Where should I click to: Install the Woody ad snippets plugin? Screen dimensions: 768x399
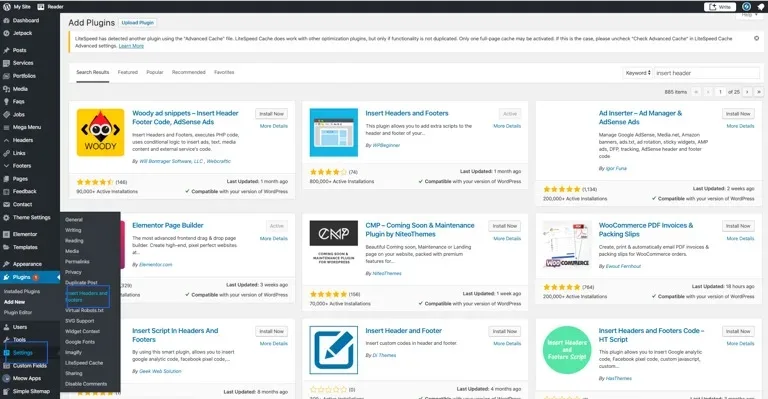tap(271, 114)
